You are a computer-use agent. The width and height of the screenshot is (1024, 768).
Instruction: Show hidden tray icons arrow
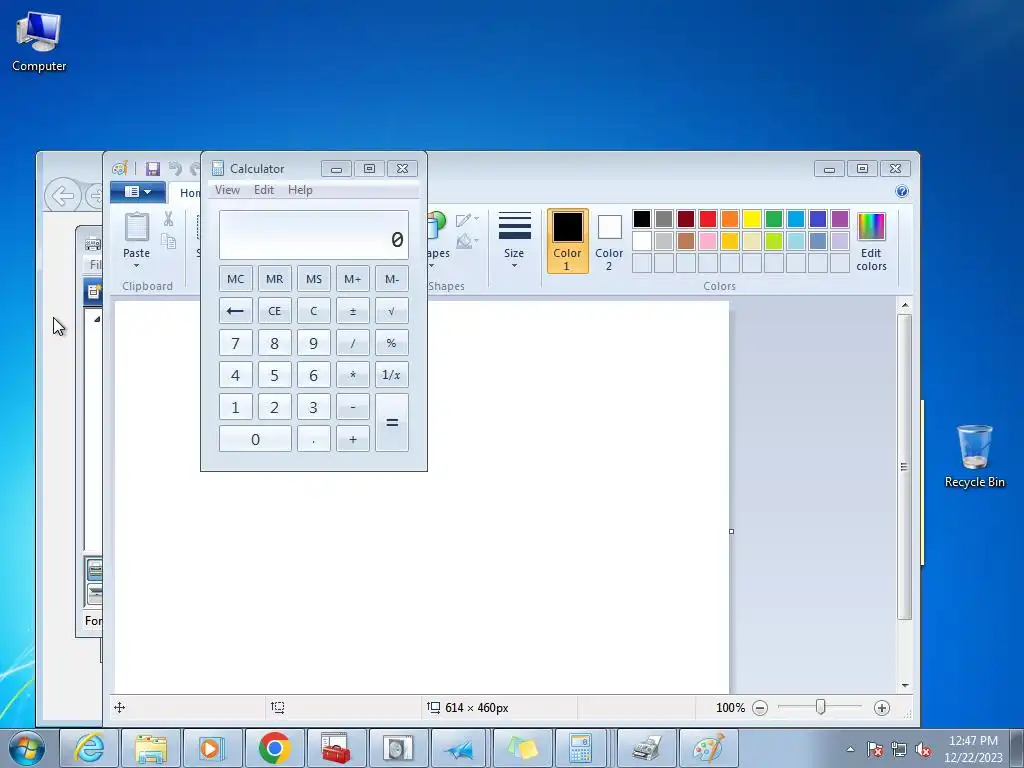click(850, 749)
